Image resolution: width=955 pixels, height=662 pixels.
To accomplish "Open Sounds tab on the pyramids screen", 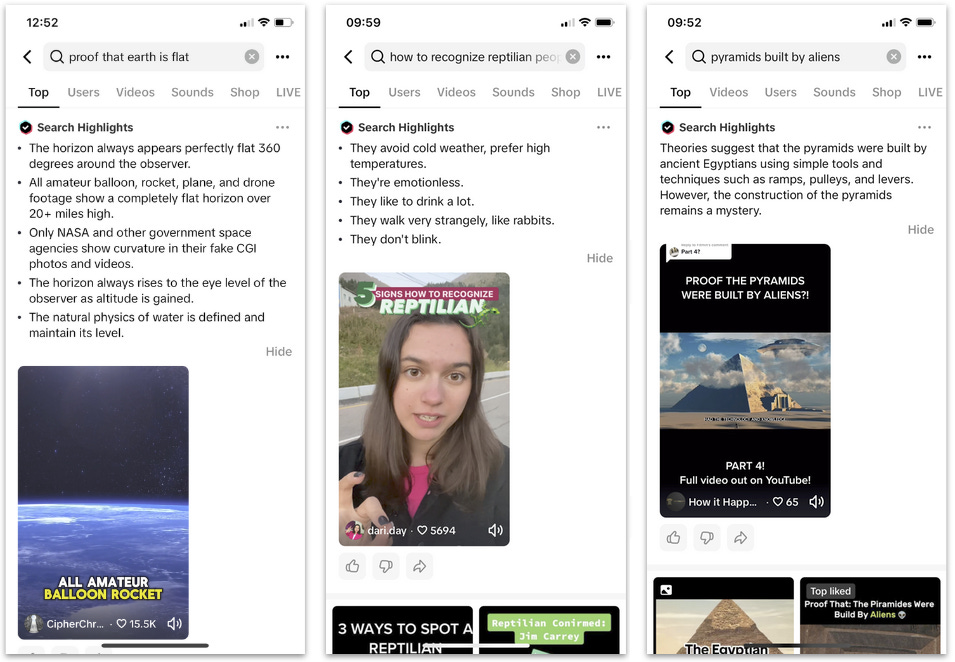I will coord(834,92).
